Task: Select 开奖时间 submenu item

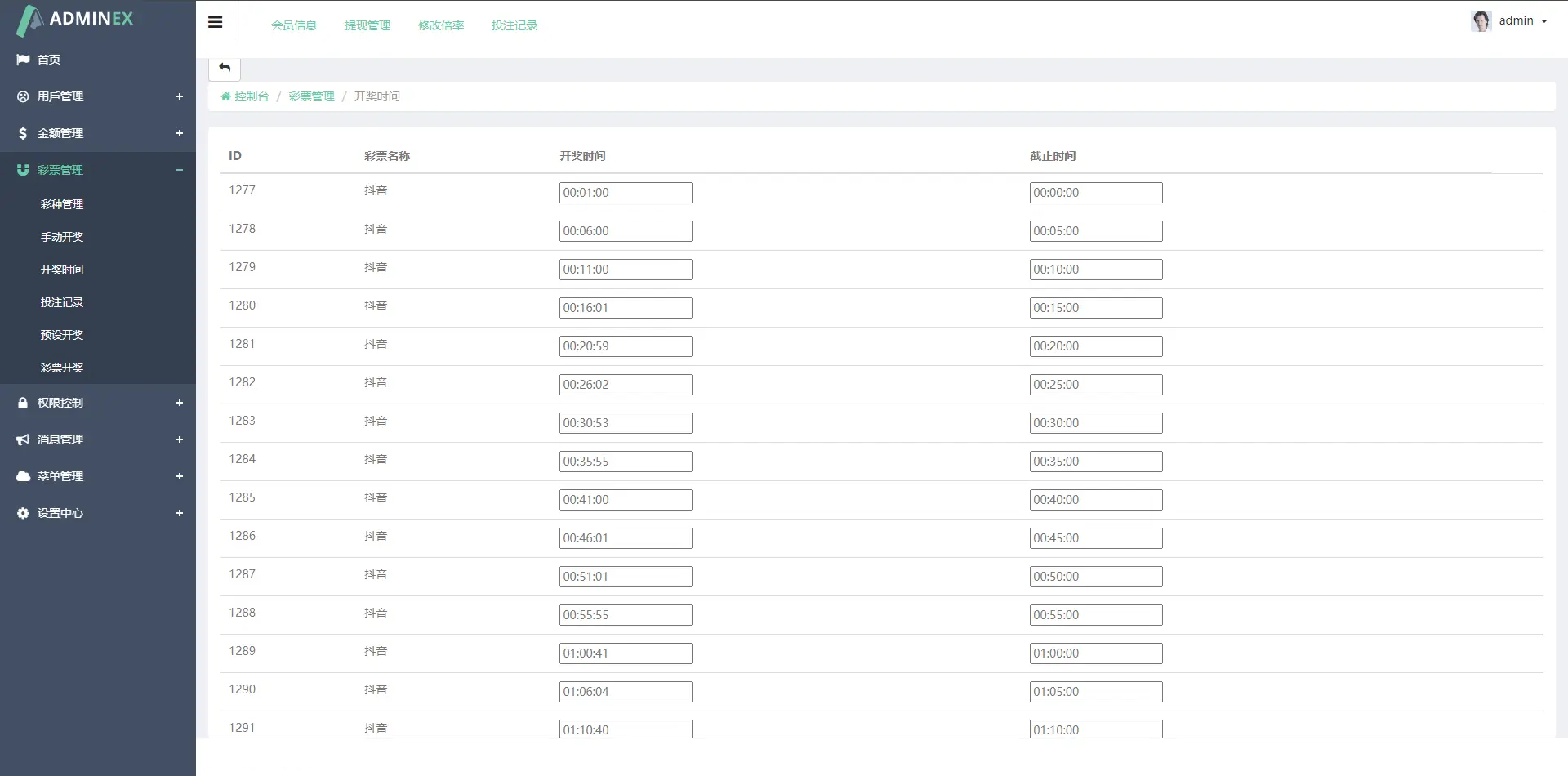Action: point(62,270)
